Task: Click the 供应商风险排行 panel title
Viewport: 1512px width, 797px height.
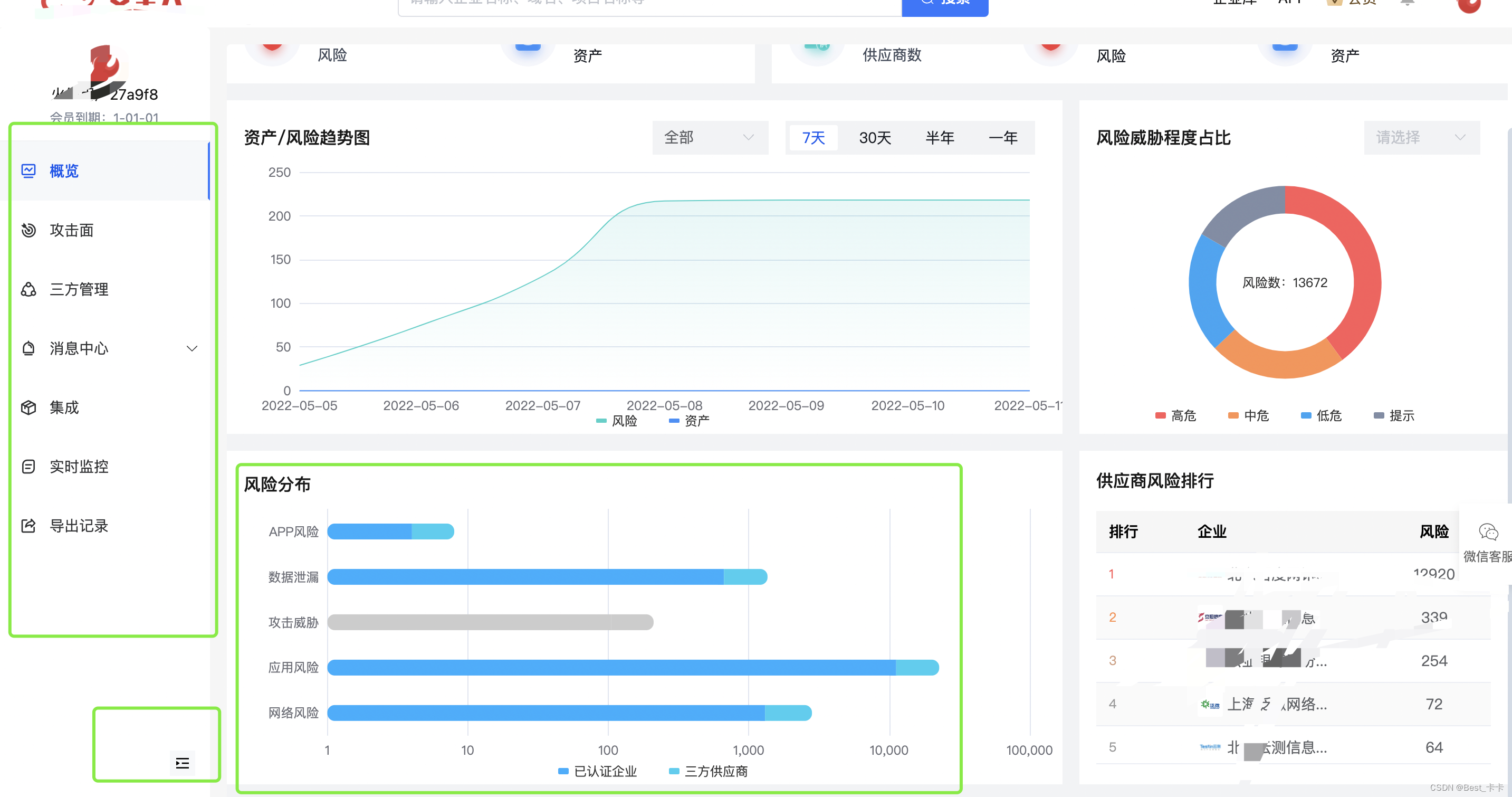Action: tap(1155, 481)
